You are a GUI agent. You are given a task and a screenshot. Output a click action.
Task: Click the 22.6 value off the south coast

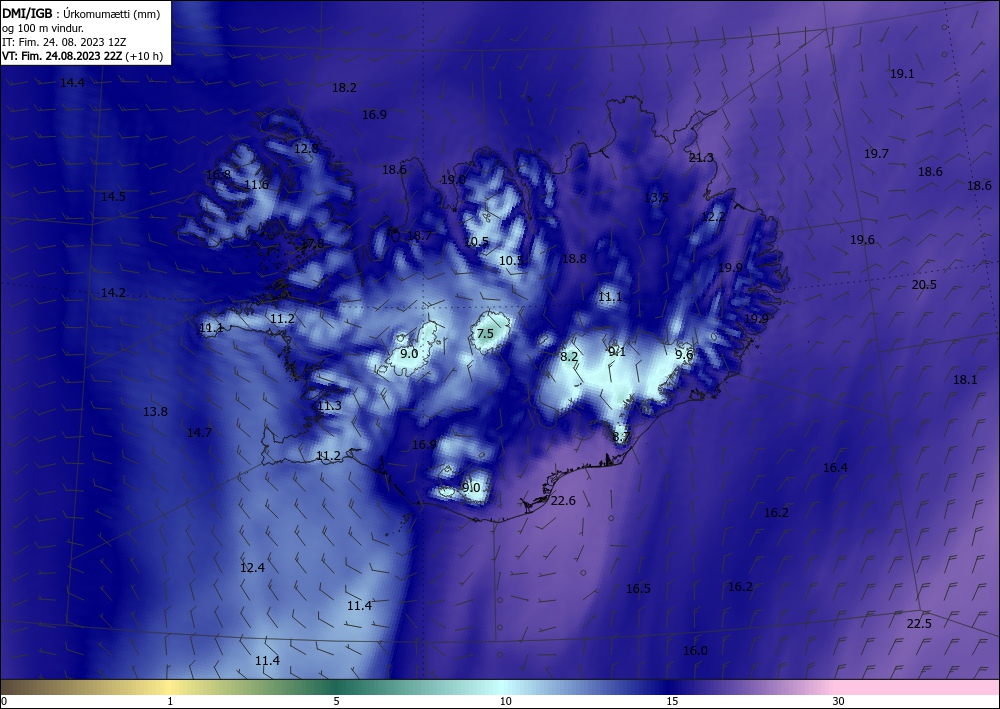click(x=563, y=501)
